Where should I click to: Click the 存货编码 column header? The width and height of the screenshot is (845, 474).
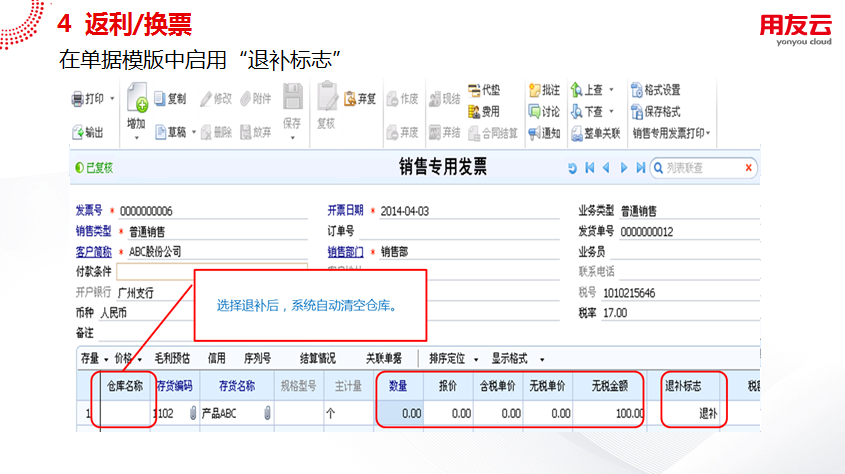175,386
